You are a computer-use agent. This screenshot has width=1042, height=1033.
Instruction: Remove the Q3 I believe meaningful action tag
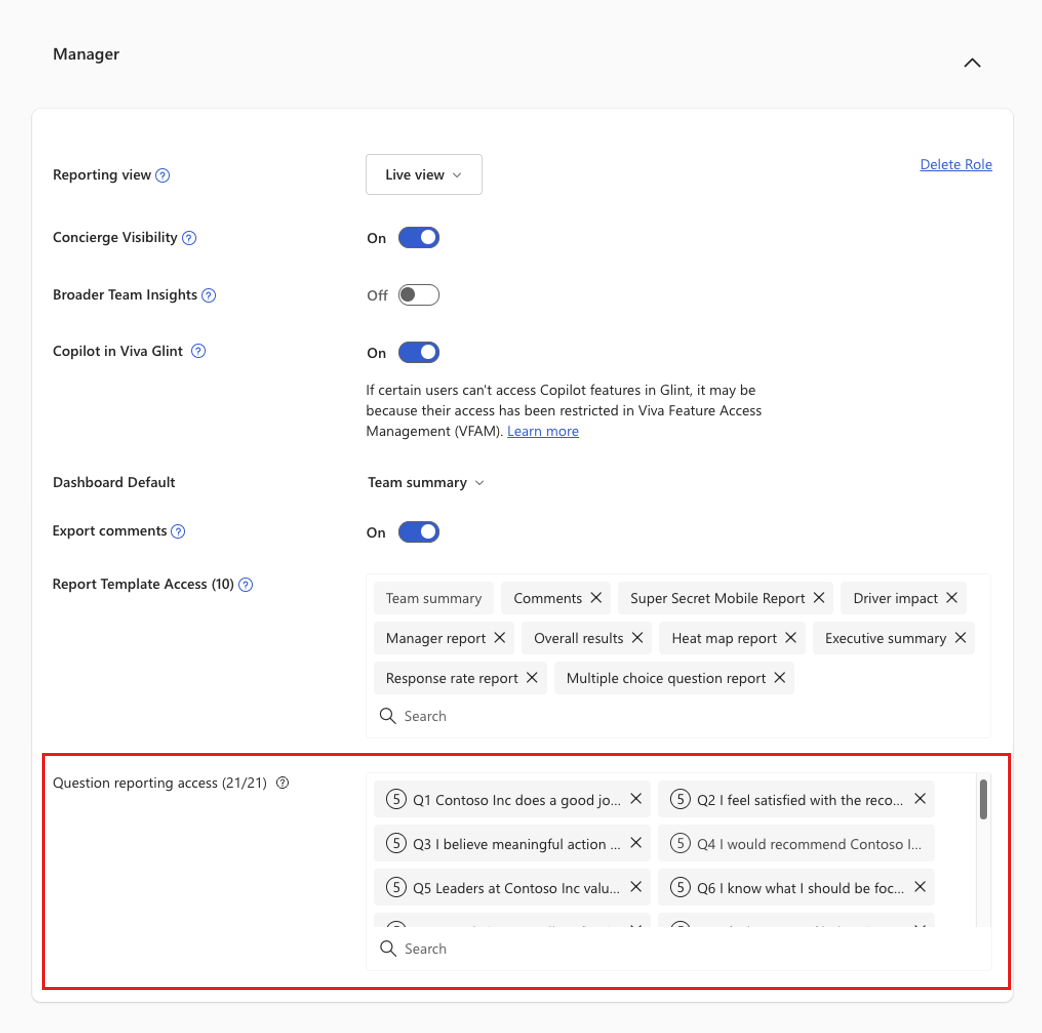[636, 843]
